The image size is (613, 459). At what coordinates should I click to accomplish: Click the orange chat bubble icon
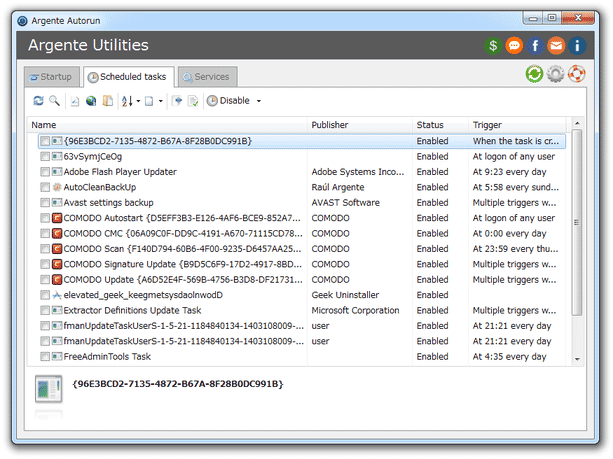pos(514,46)
